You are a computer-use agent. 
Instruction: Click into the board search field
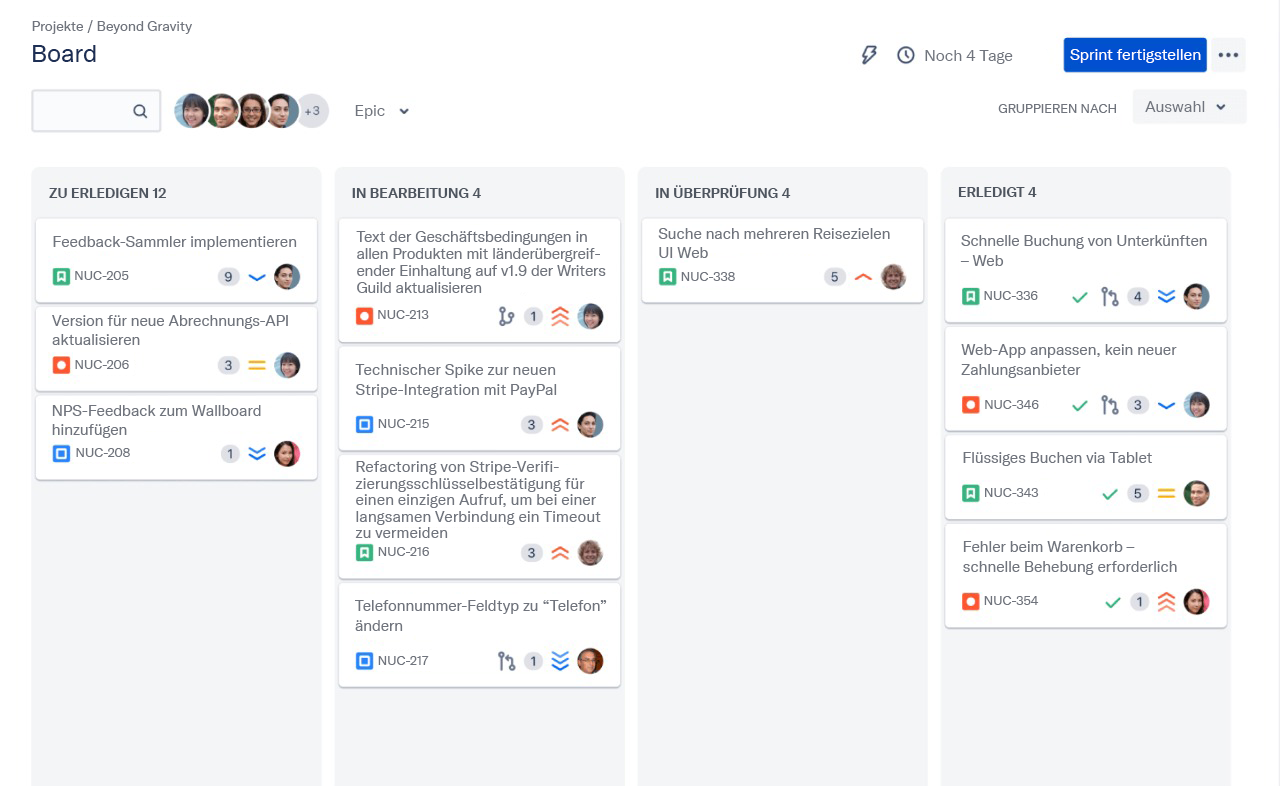(85, 111)
